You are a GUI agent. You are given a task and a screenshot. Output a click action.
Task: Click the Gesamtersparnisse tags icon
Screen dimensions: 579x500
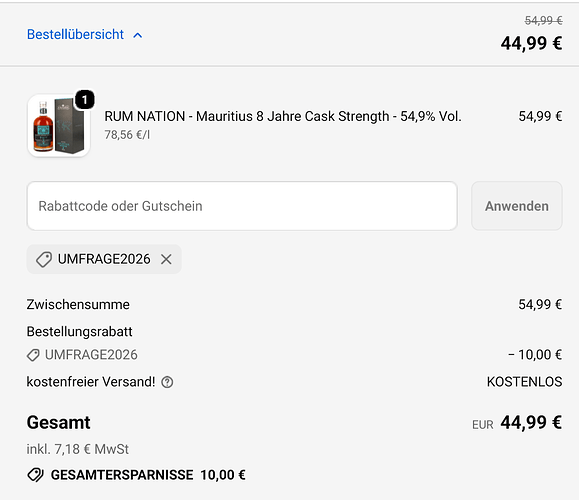click(x=36, y=475)
